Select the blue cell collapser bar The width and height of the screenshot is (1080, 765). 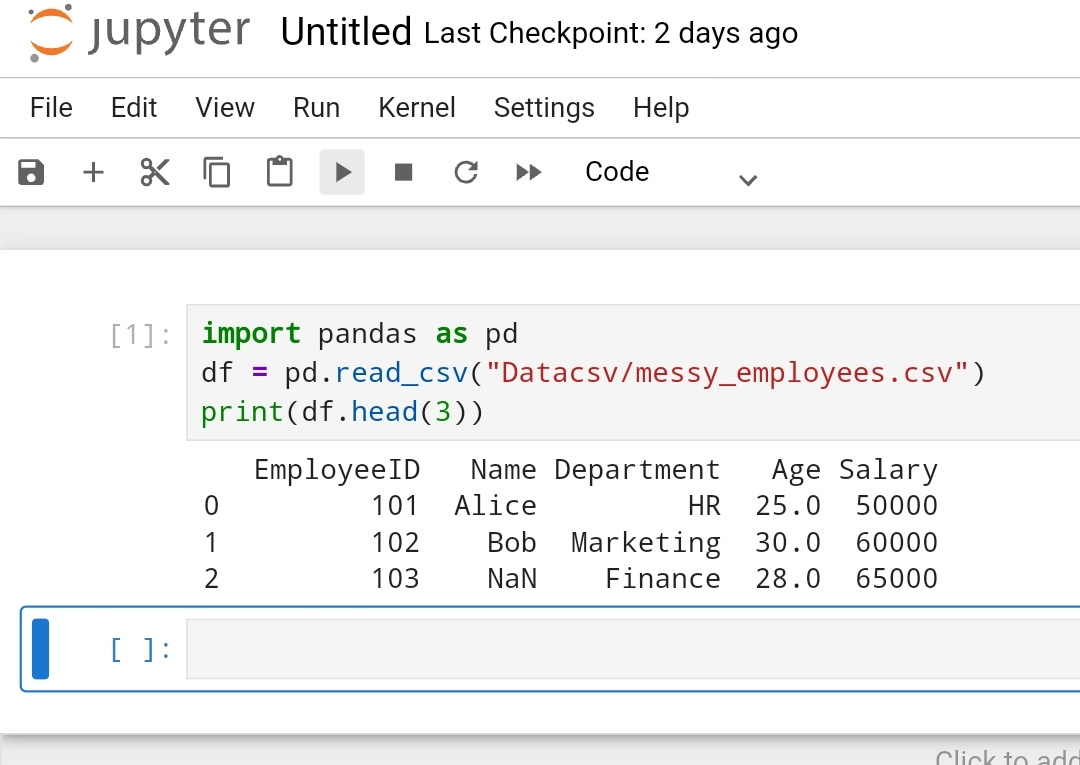tap(41, 649)
